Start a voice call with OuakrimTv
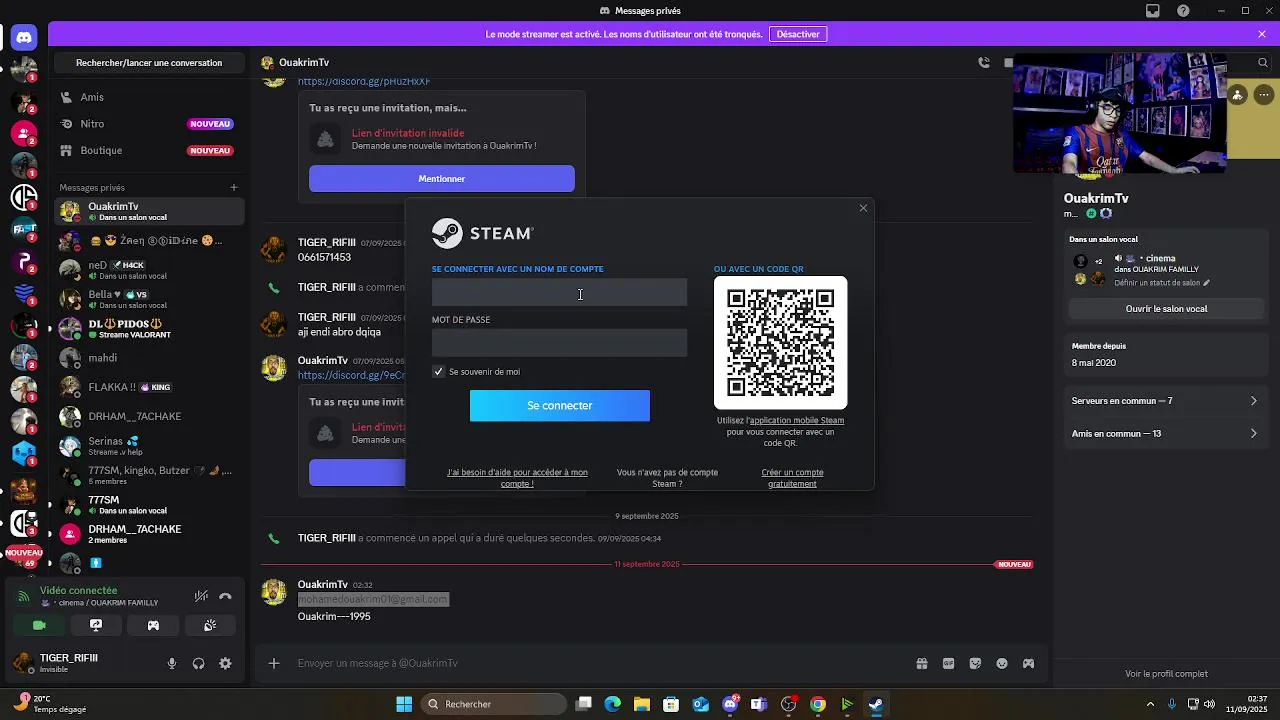This screenshot has width=1280, height=720. 984,62
